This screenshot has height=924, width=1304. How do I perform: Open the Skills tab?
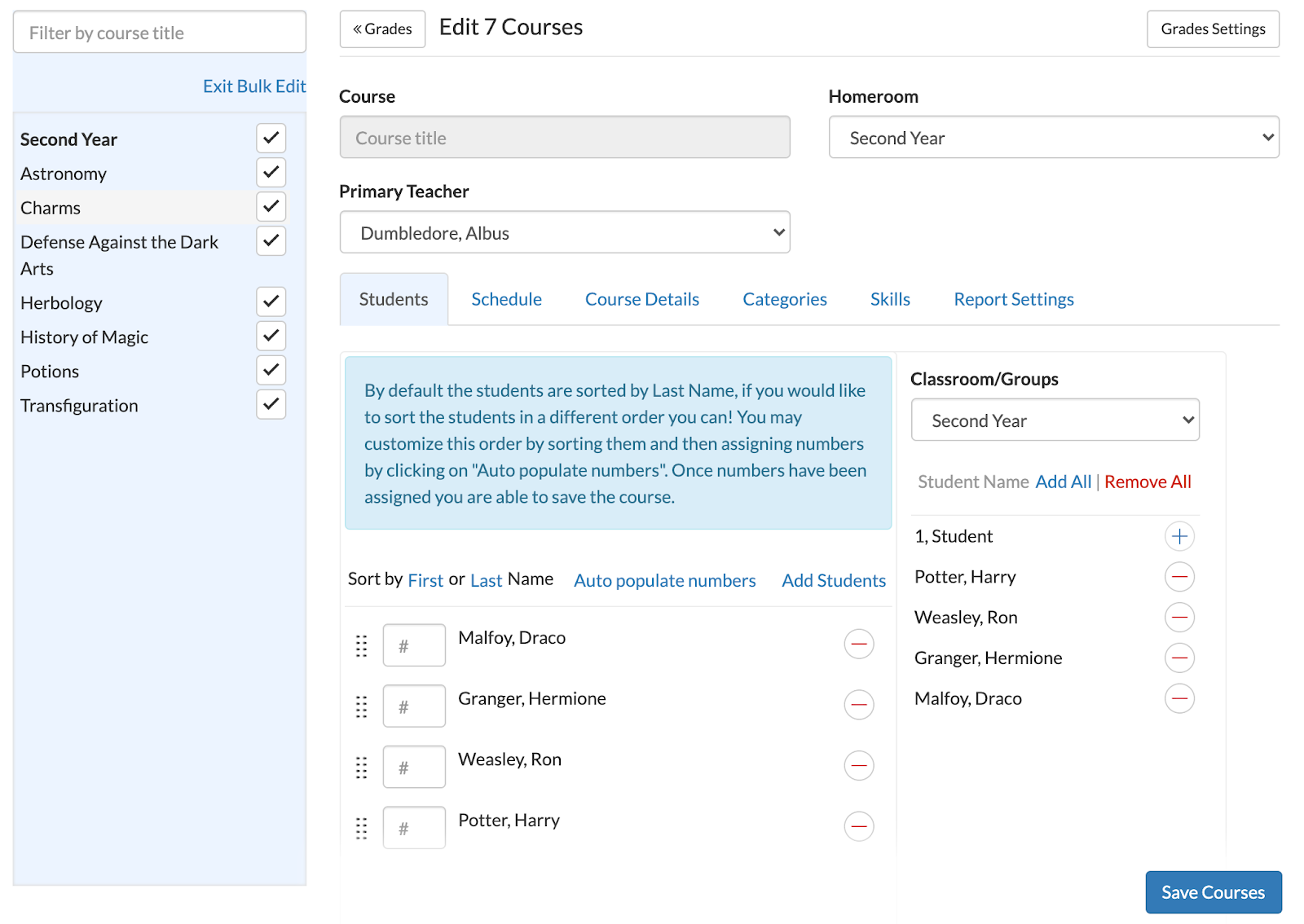tap(890, 299)
